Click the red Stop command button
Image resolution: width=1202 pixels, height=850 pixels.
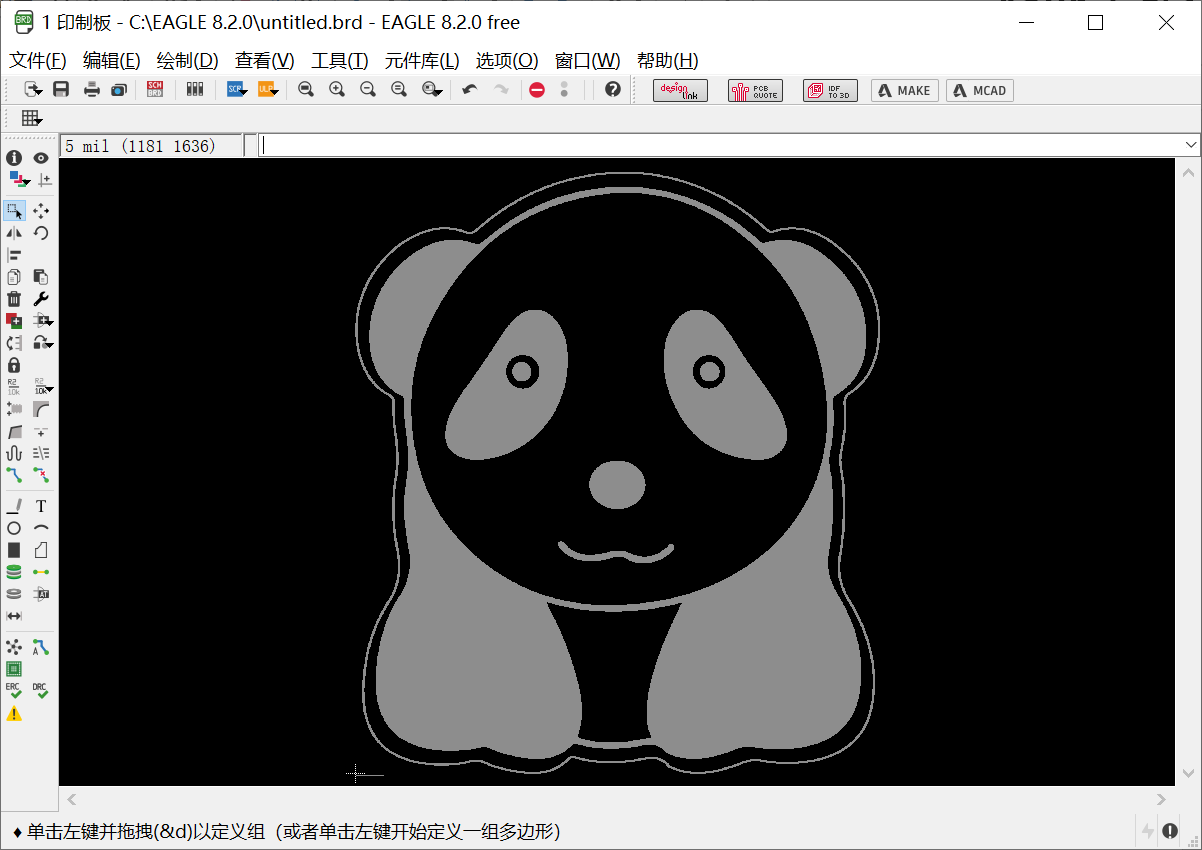click(x=537, y=89)
